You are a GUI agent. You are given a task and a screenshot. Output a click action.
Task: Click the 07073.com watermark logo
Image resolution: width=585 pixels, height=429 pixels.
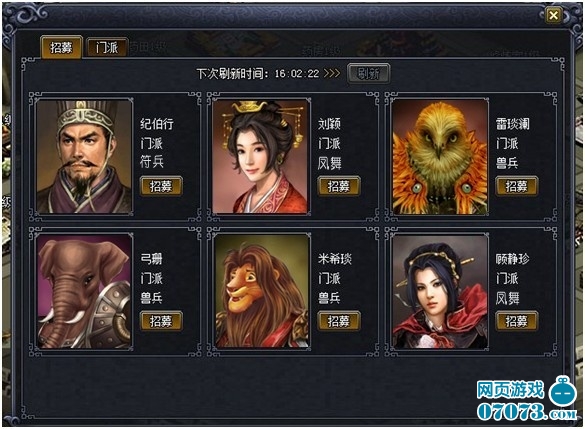click(x=527, y=411)
